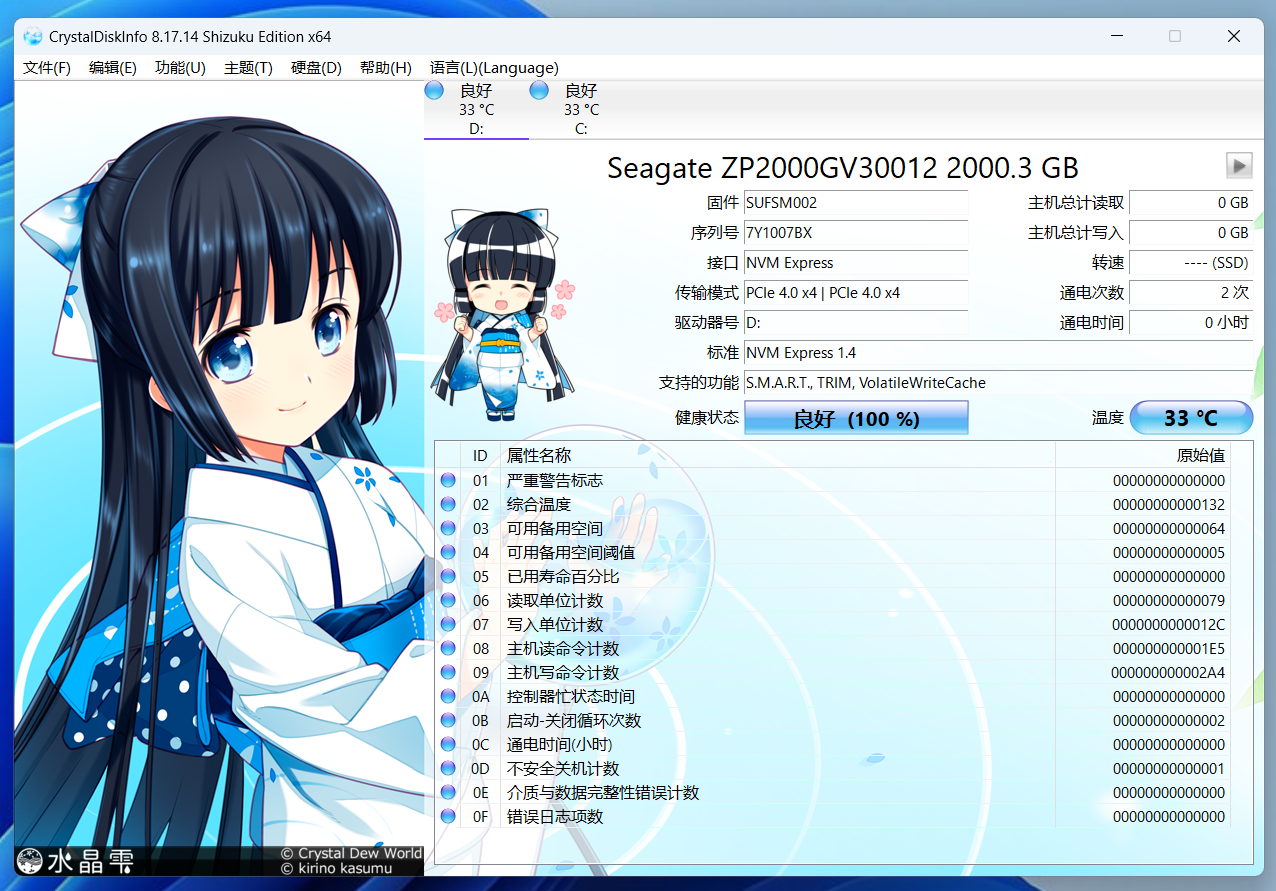Click the status orb for attribute 0E

(448, 792)
